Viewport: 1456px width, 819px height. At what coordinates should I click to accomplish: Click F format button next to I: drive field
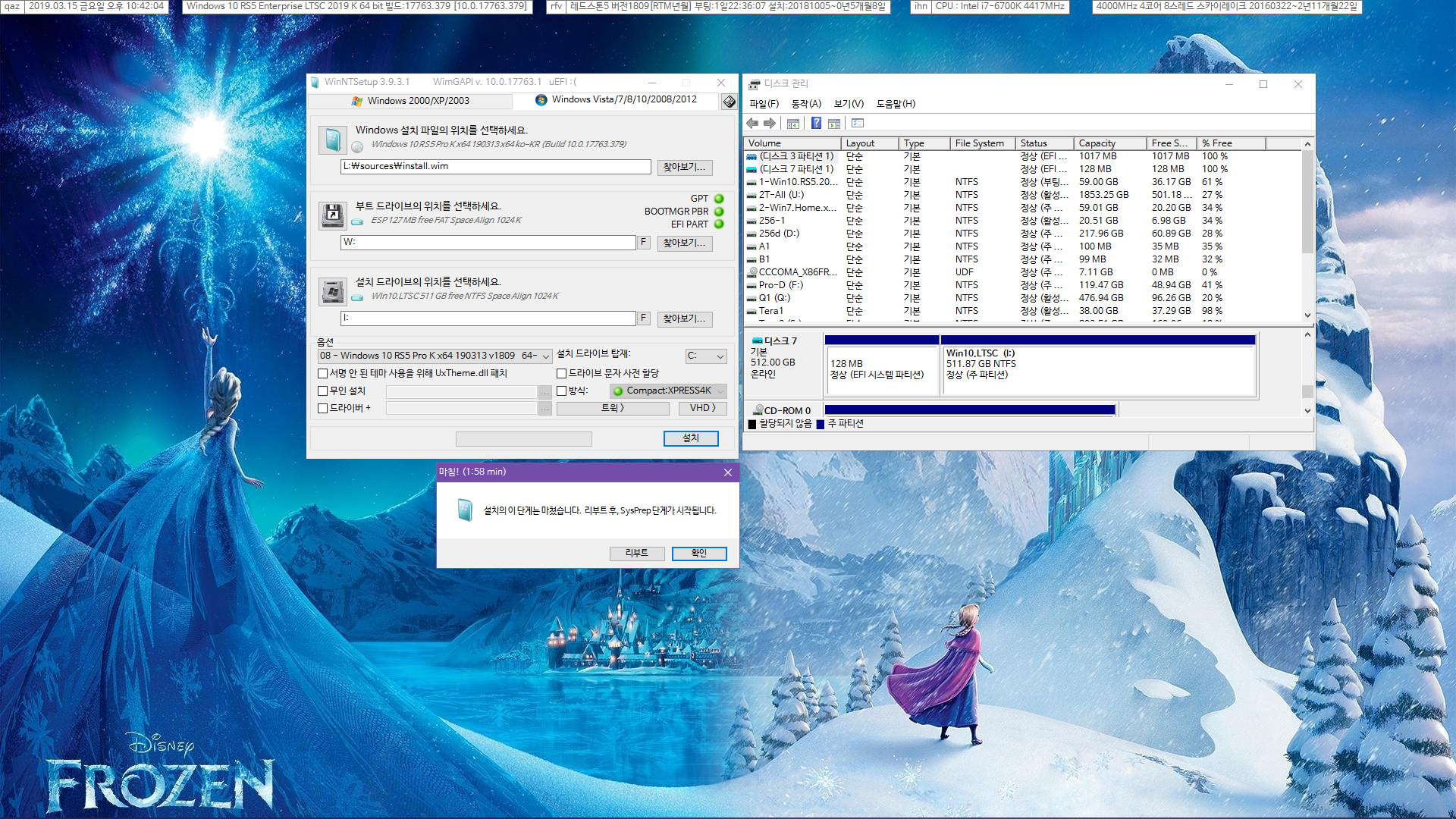coord(643,318)
